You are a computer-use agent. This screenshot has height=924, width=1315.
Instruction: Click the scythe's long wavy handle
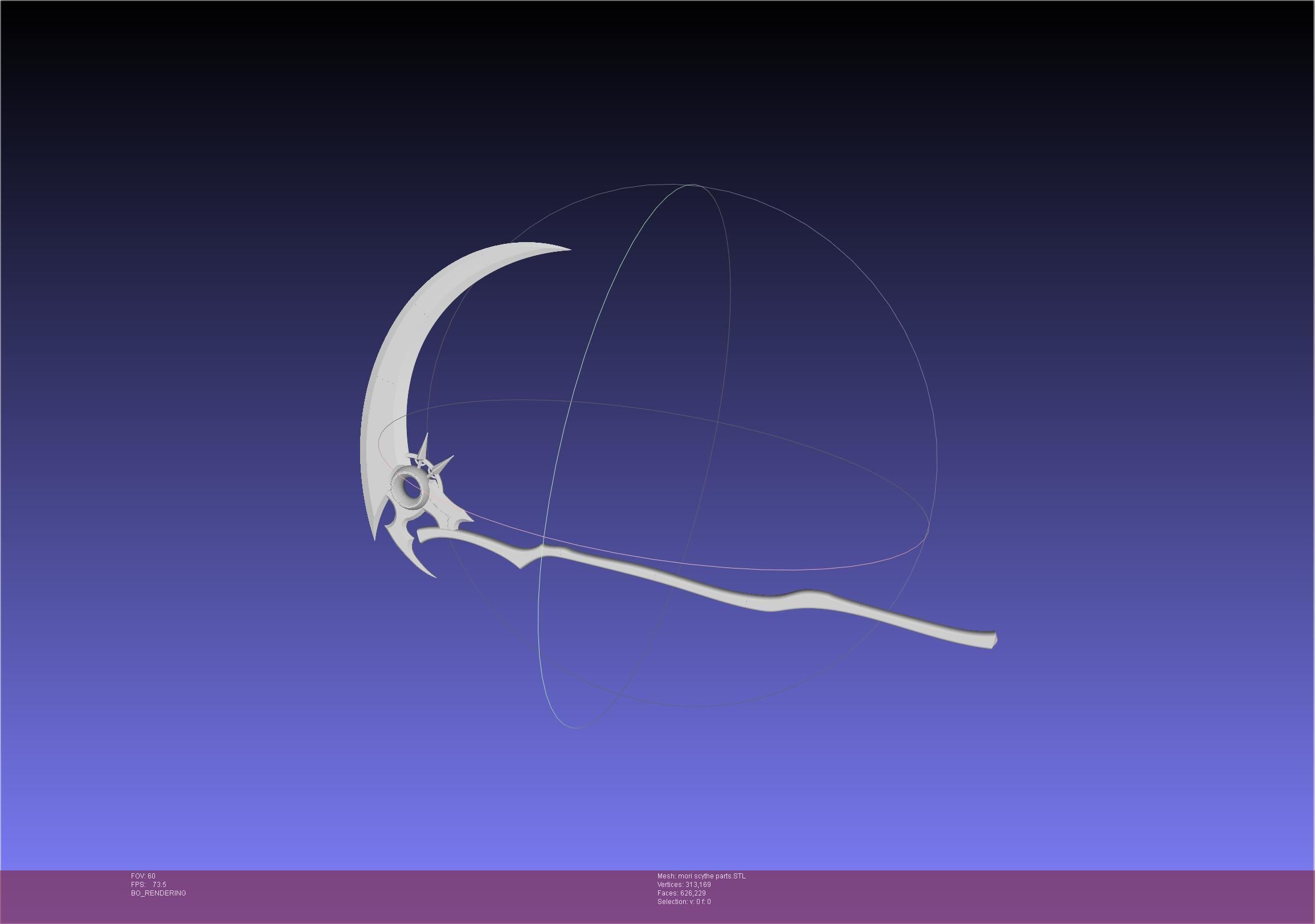pos(707,590)
